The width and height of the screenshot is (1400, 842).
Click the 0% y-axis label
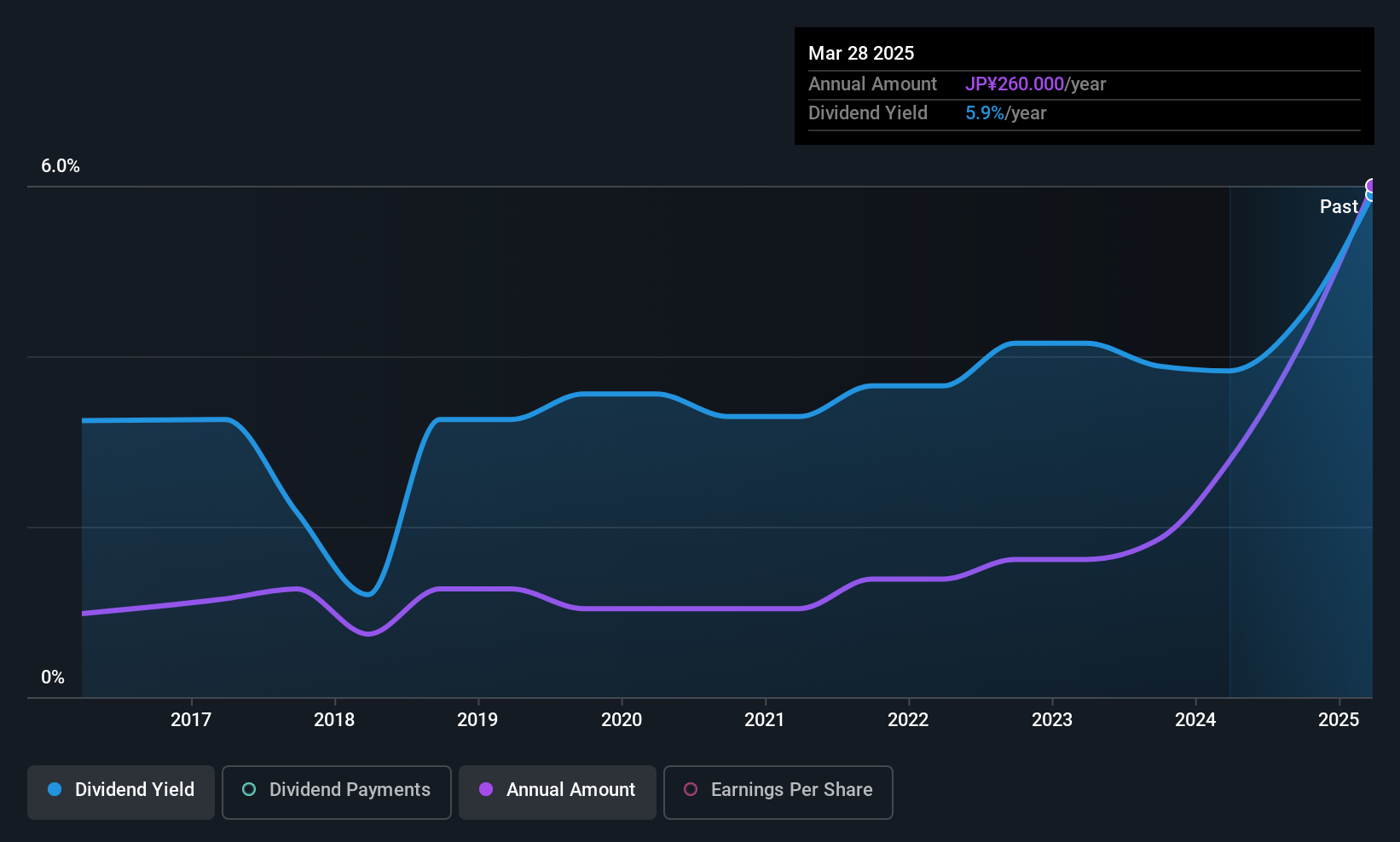tap(53, 677)
